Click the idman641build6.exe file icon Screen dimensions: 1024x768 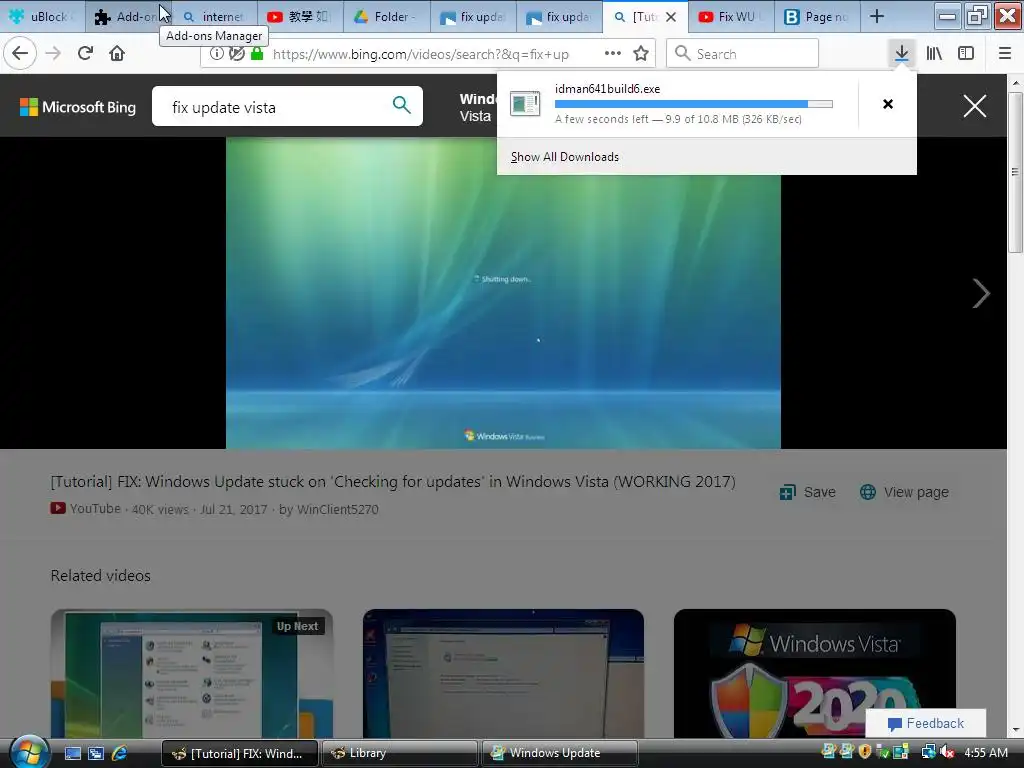click(x=525, y=104)
